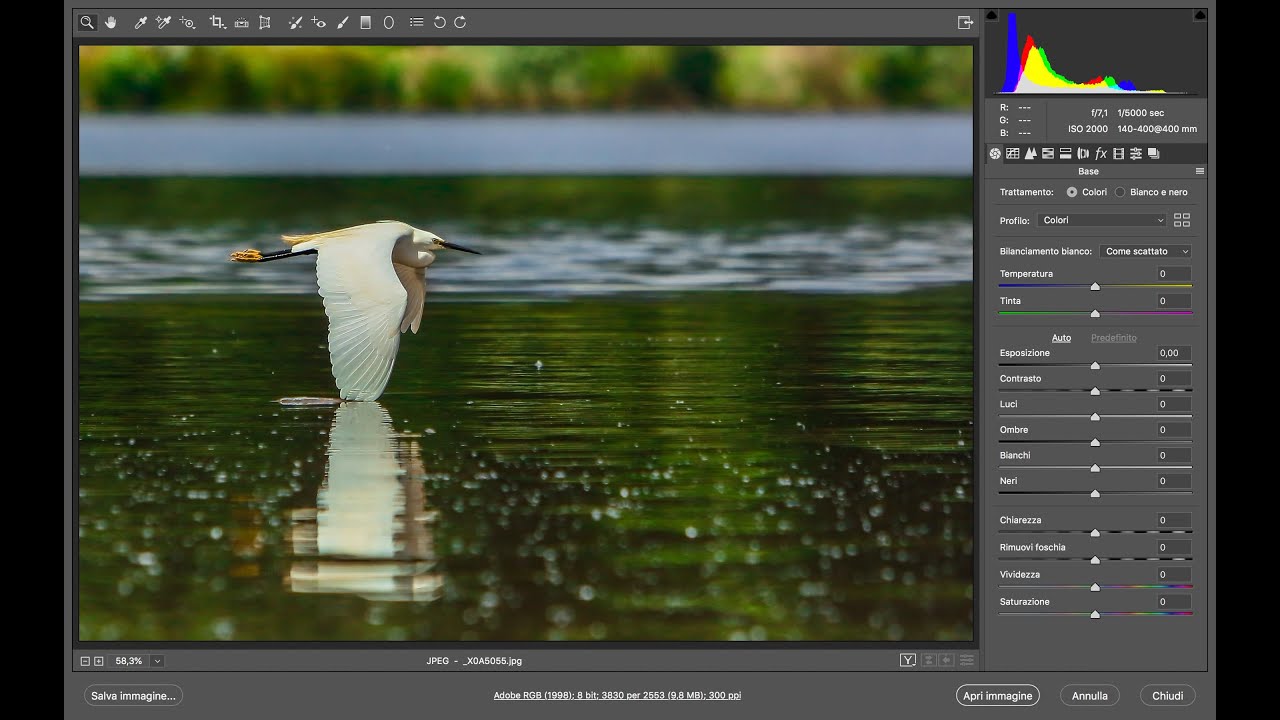Open the Split Toning panel tab

pos(1066,153)
